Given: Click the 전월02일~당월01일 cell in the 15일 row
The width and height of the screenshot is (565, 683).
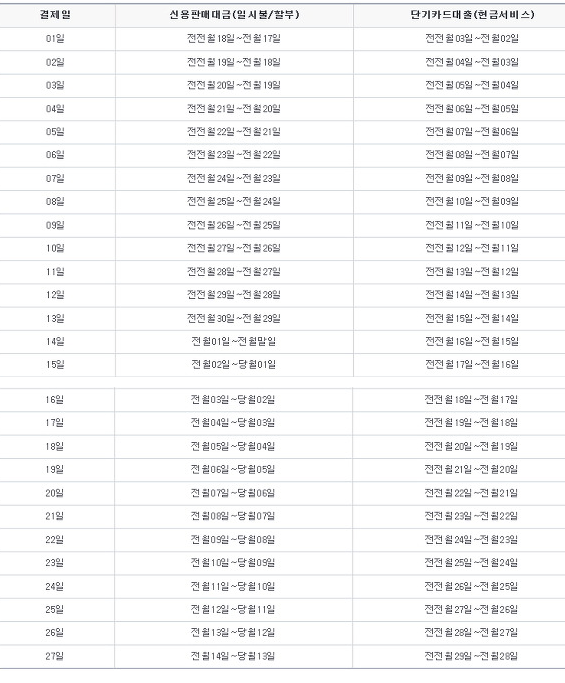Looking at the screenshot, I should pos(233,365).
